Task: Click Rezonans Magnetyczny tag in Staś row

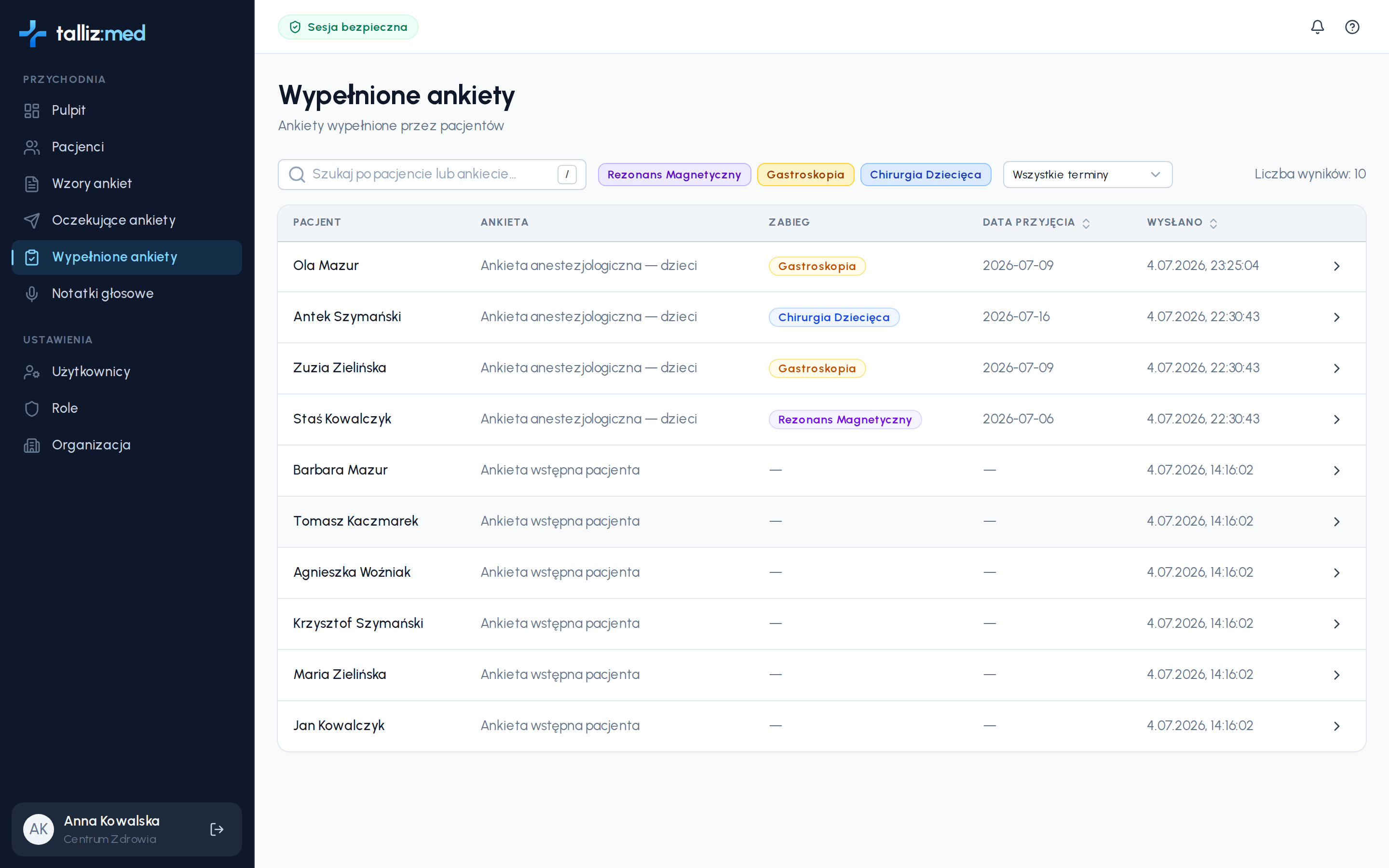Action: tap(844, 420)
